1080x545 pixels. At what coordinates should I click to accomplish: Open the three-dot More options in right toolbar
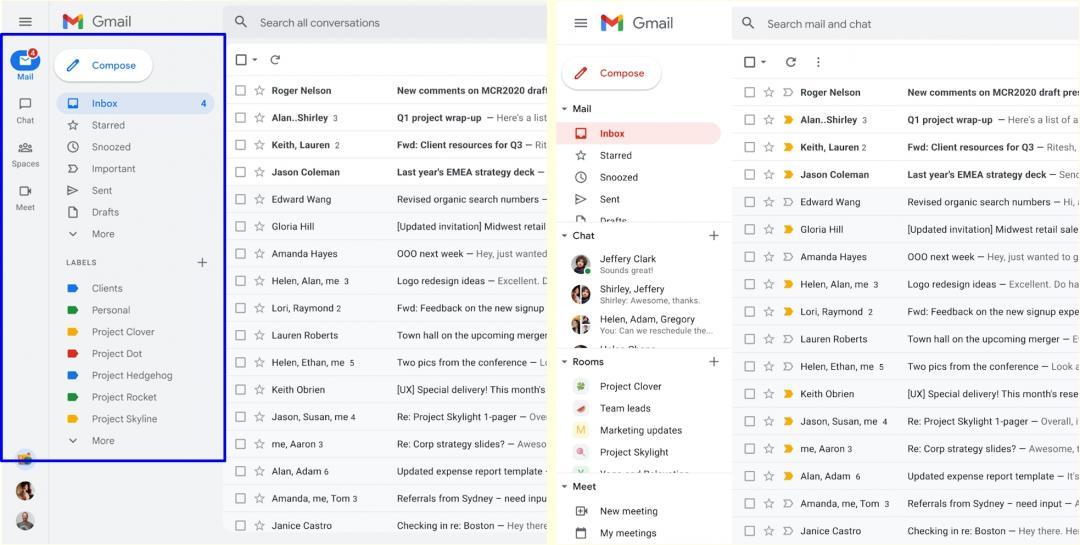point(818,62)
